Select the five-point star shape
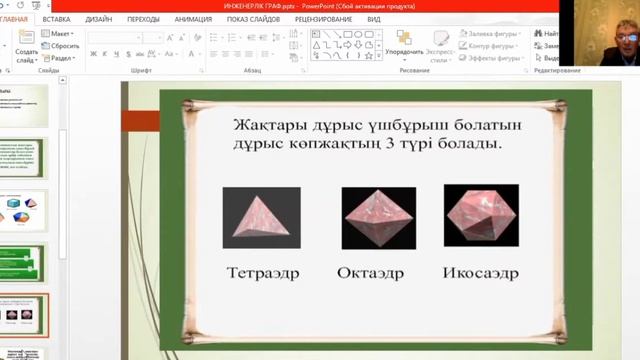Screen dimensions: 640x360 point(369,56)
